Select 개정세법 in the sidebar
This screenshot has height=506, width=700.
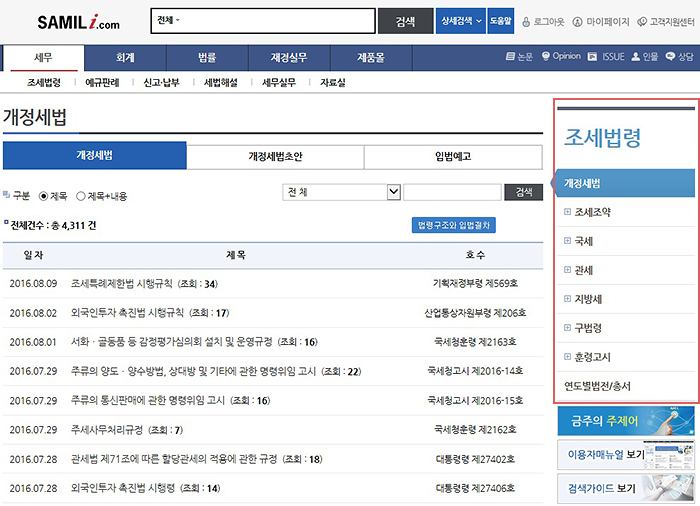(625, 183)
